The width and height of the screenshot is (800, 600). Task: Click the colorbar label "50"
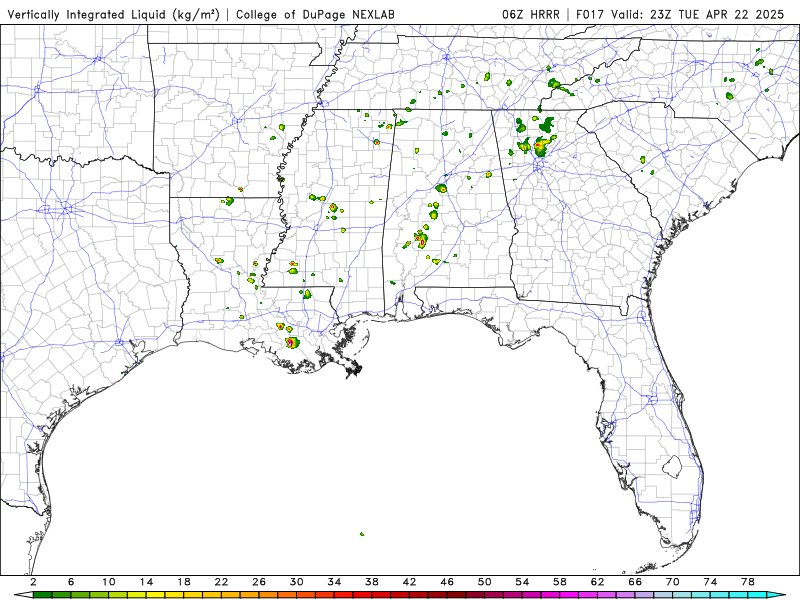[485, 582]
